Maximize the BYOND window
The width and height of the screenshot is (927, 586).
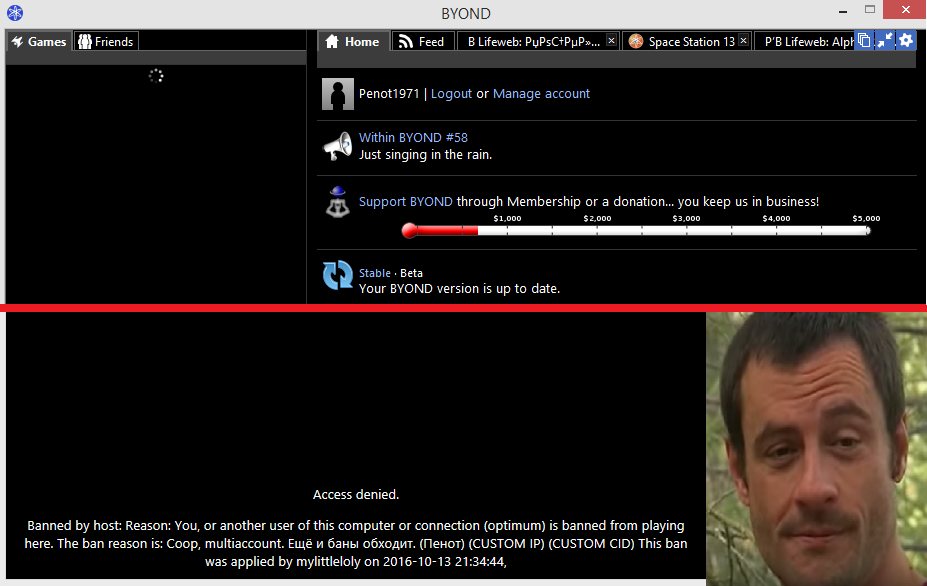[870, 9]
